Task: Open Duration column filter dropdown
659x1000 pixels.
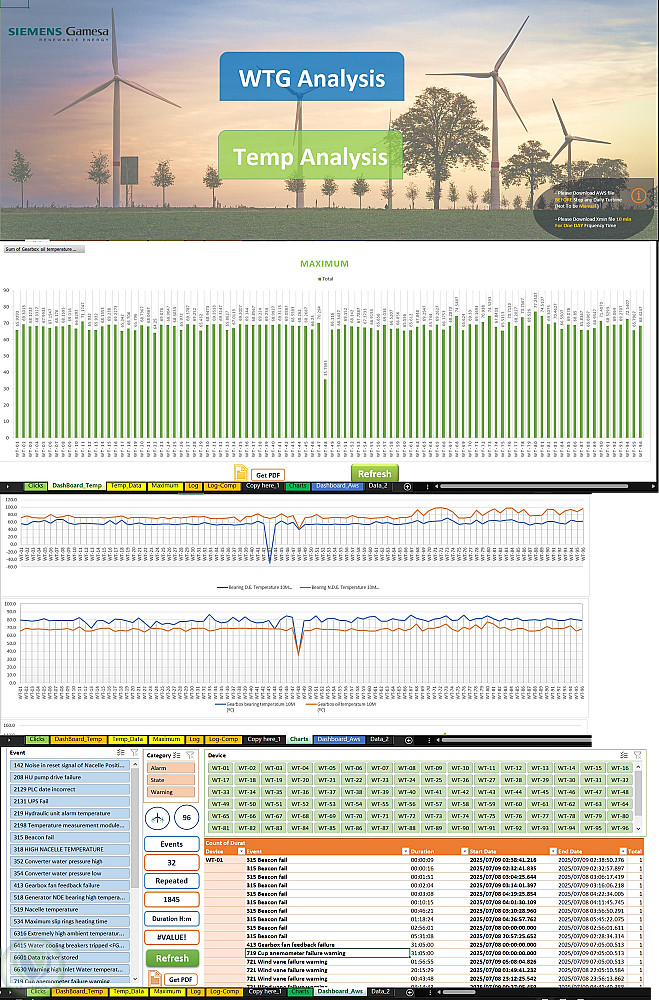Action: point(464,851)
